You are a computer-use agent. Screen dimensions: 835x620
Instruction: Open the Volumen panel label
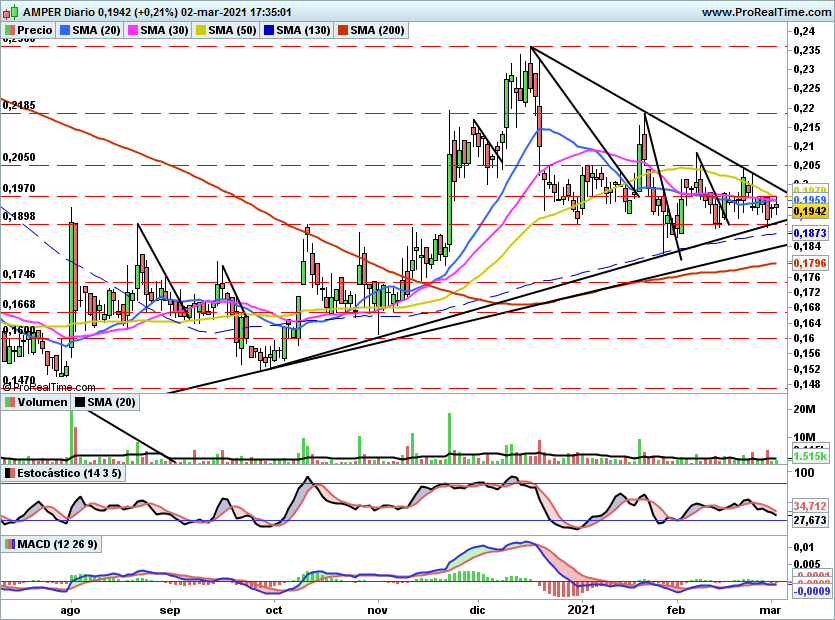[42, 402]
